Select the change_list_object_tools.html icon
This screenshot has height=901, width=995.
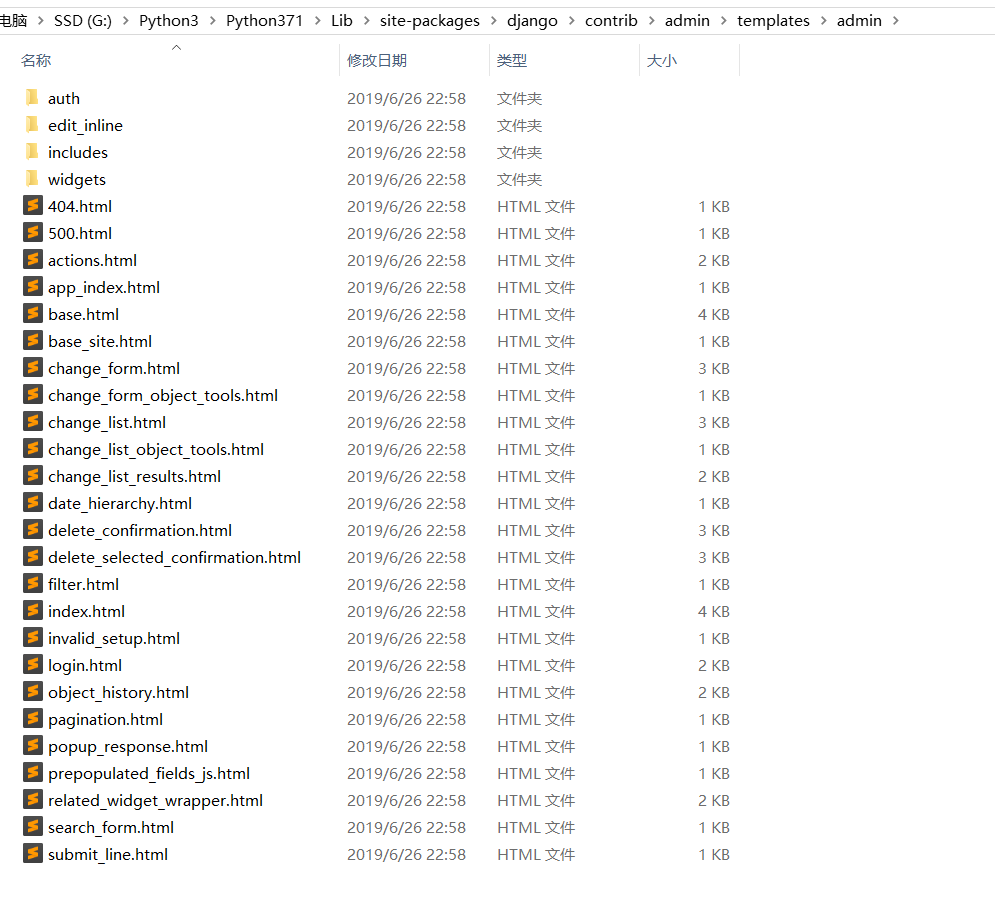[x=33, y=449]
